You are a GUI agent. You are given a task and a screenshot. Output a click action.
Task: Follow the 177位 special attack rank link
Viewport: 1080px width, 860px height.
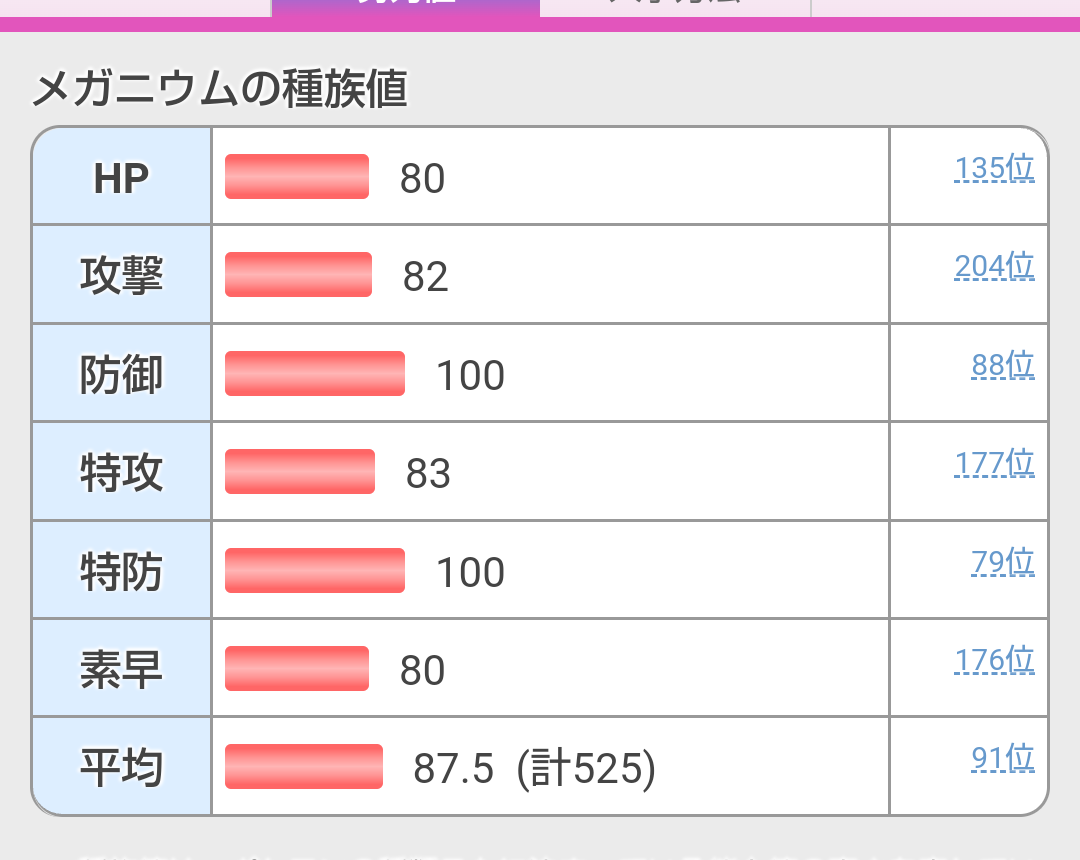click(994, 463)
